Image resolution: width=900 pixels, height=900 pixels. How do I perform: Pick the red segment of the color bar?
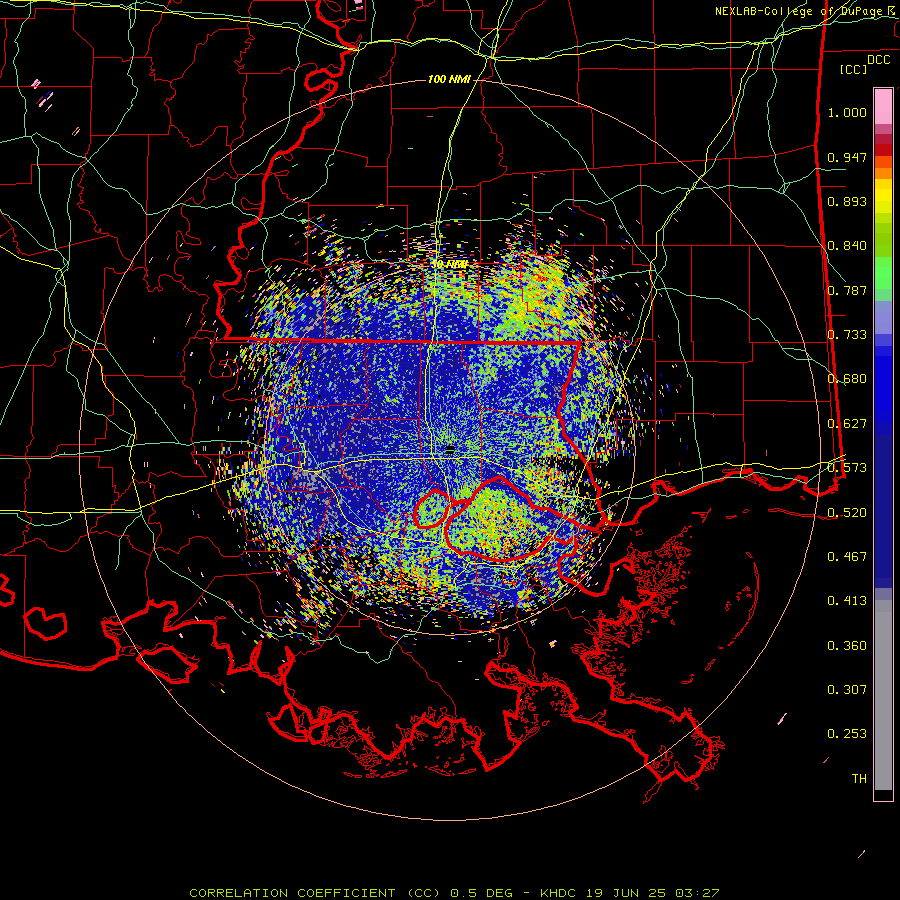883,150
